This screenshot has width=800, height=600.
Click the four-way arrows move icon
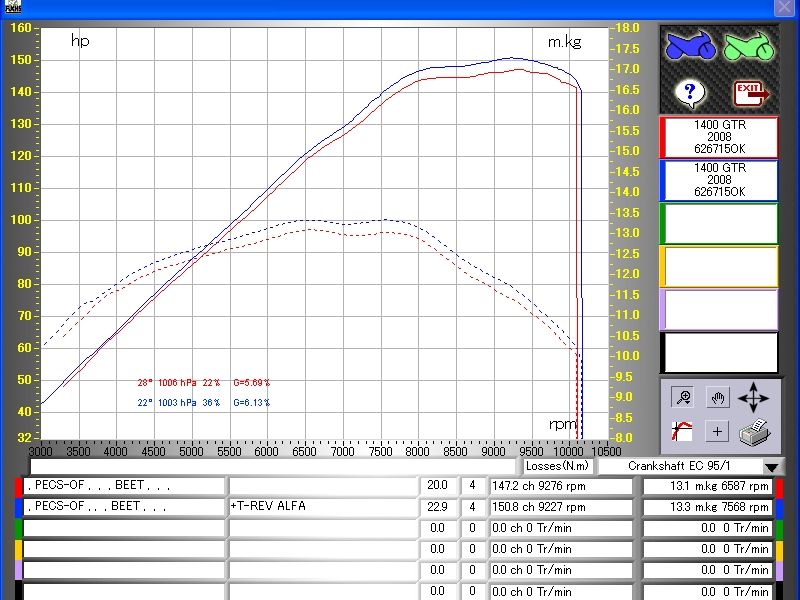754,397
